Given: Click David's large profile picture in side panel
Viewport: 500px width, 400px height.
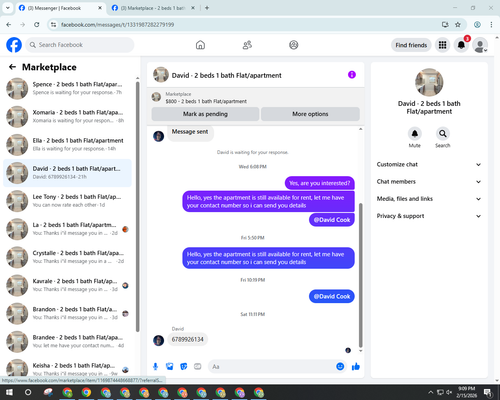Looking at the screenshot, I should [429, 82].
